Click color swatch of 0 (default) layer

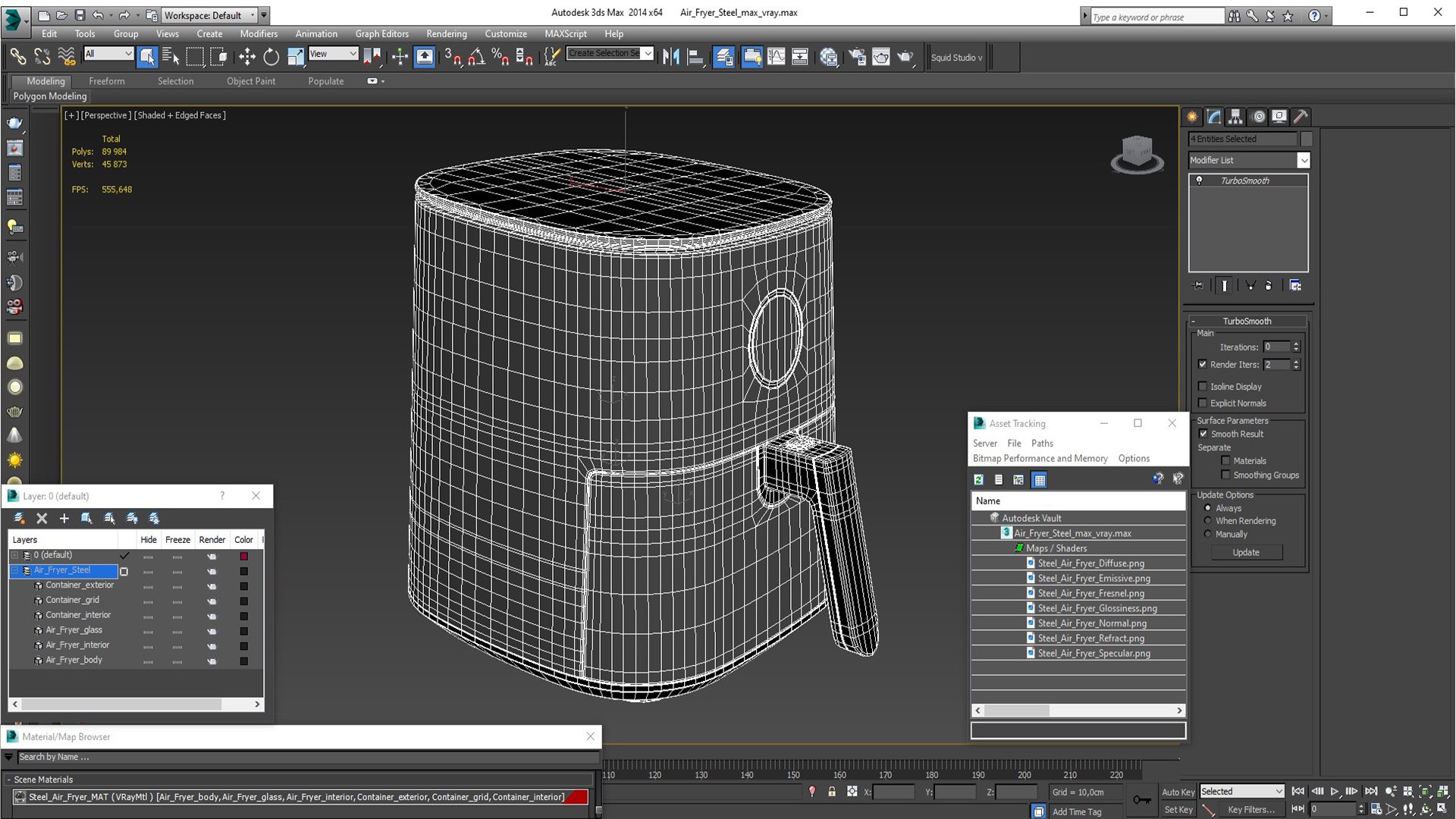click(x=244, y=556)
